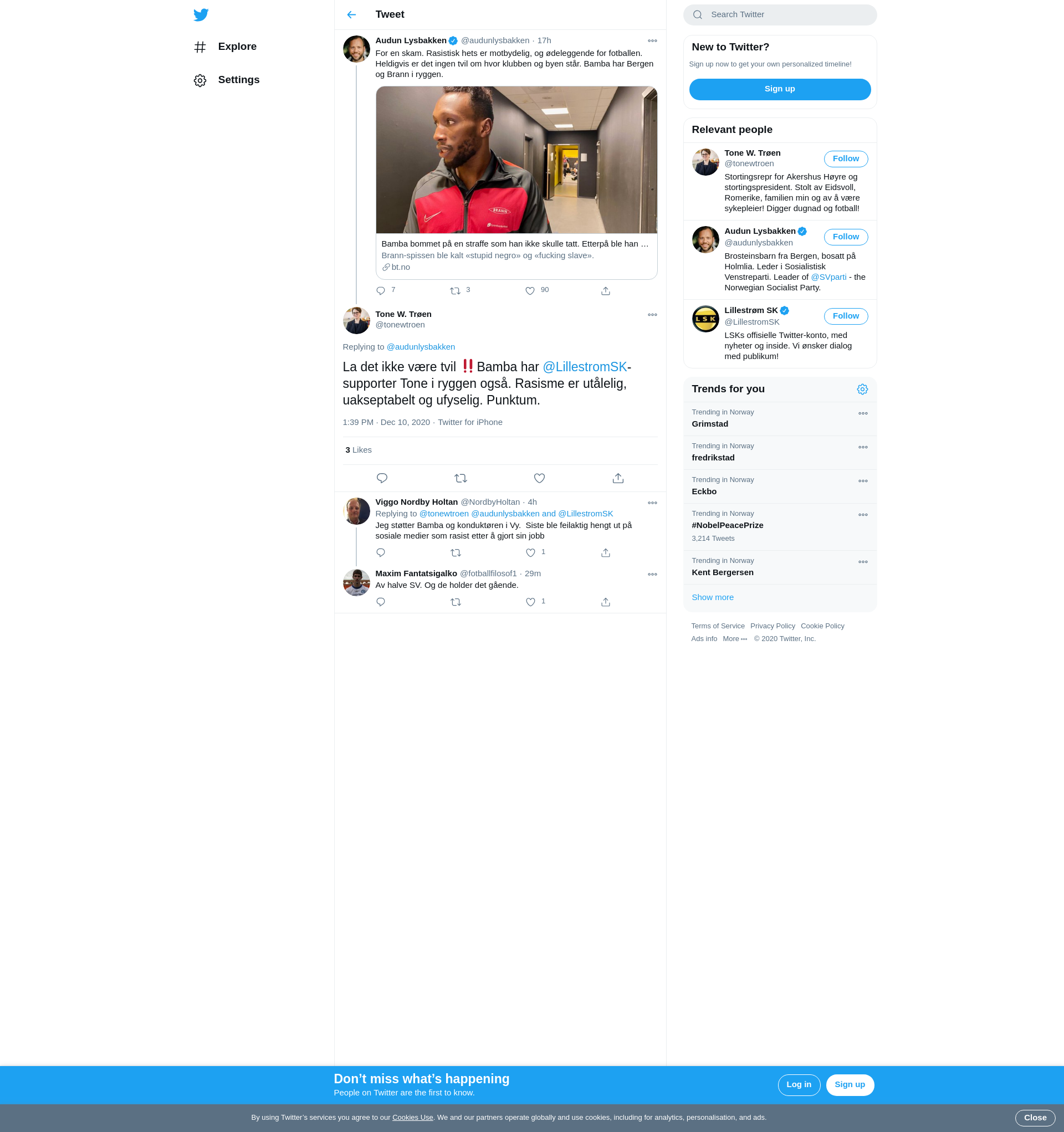Reply to Audun Lysbakken's tweet with 7 replies
The image size is (1064, 1132).
[381, 291]
